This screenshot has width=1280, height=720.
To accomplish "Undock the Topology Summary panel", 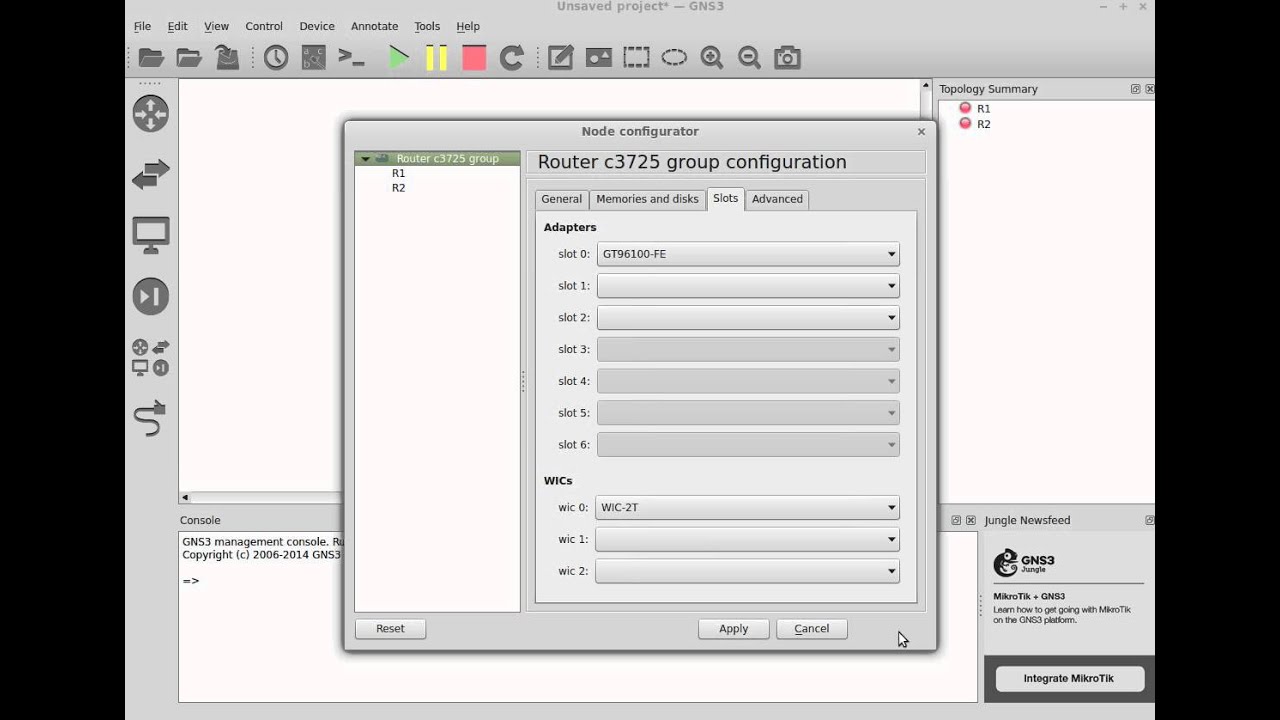I will click(x=1135, y=89).
